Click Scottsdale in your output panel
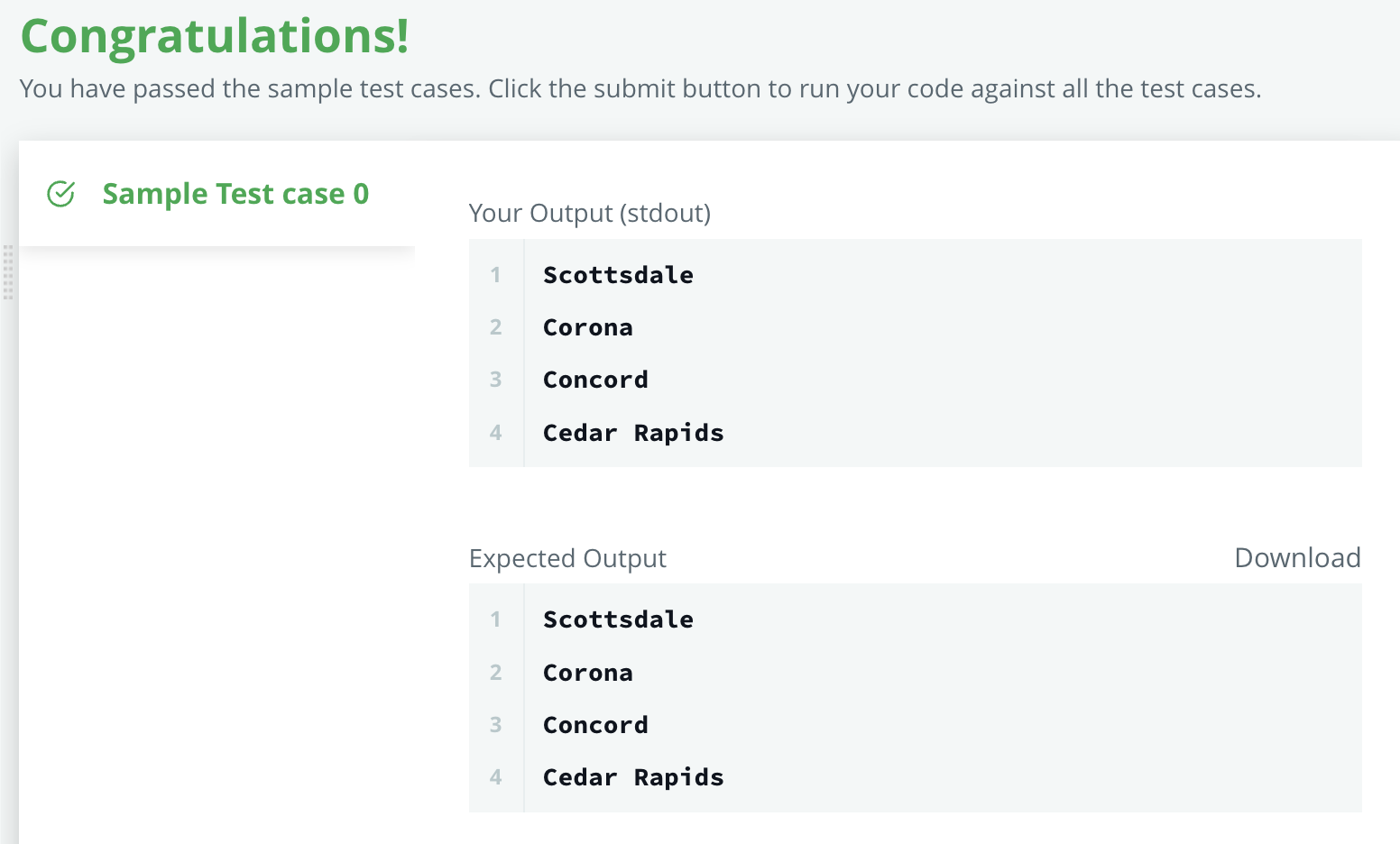 pyautogui.click(x=618, y=275)
